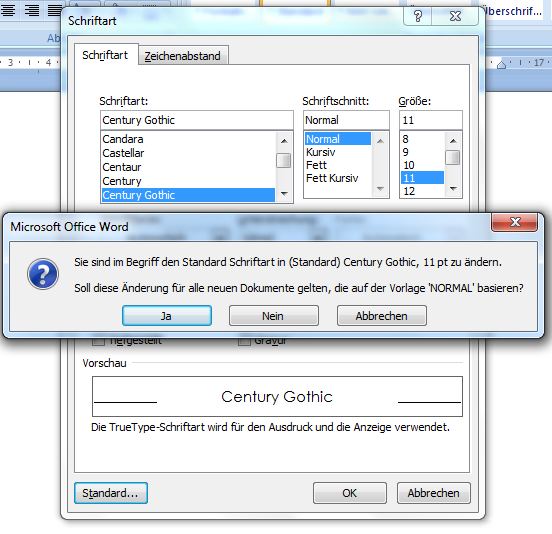This screenshot has height=534, width=552.
Task: Click the Schriftschnitt list scroll-down arrow
Action: (380, 189)
